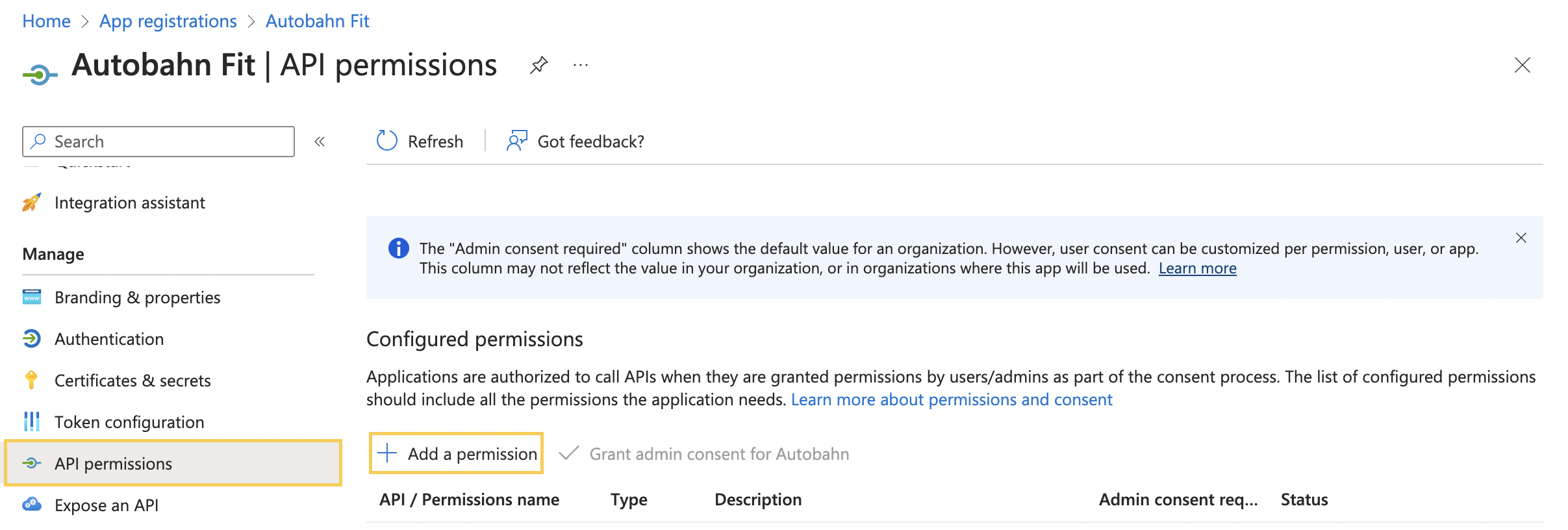Click the Got feedback person icon

click(x=516, y=140)
